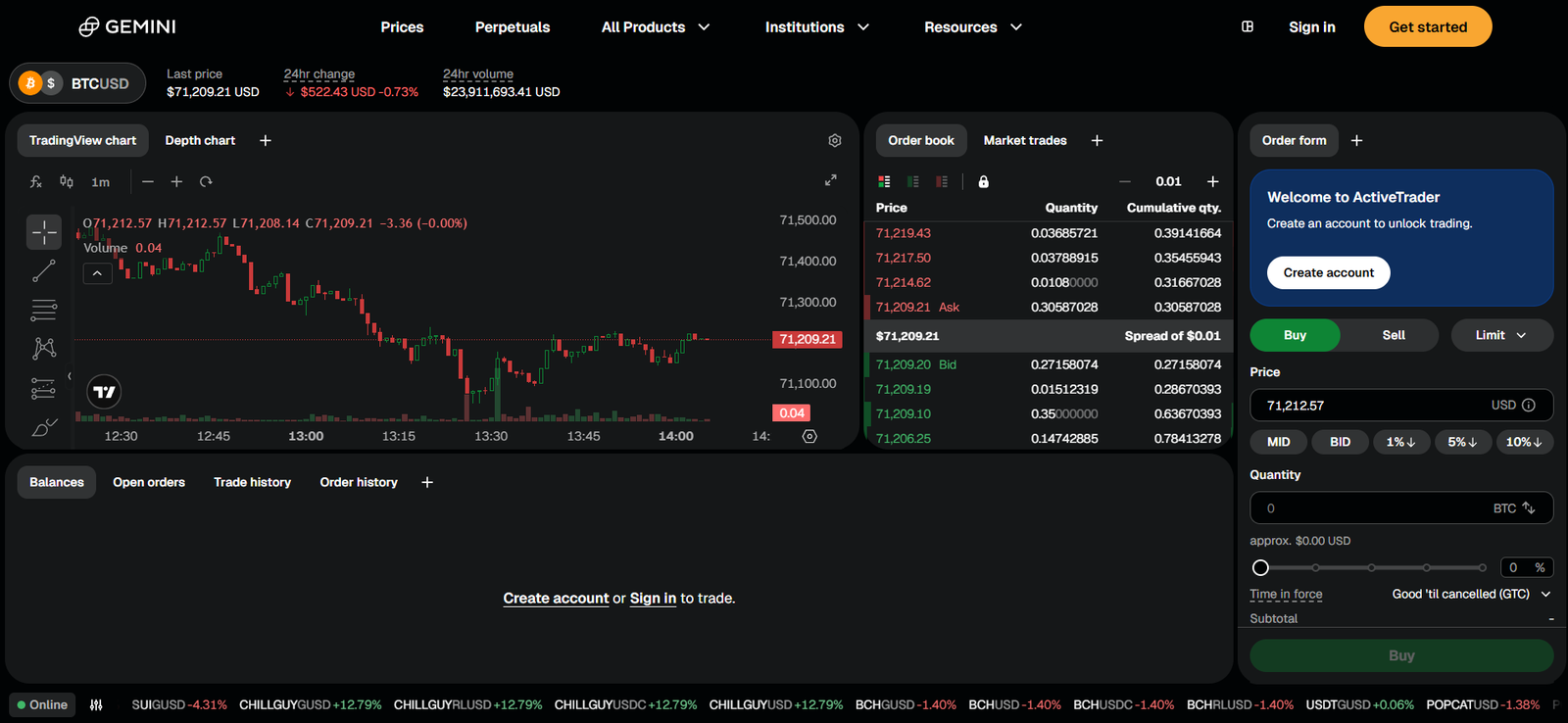Click the Sign in link in Balances
The height and width of the screenshot is (723, 1568).
click(653, 599)
